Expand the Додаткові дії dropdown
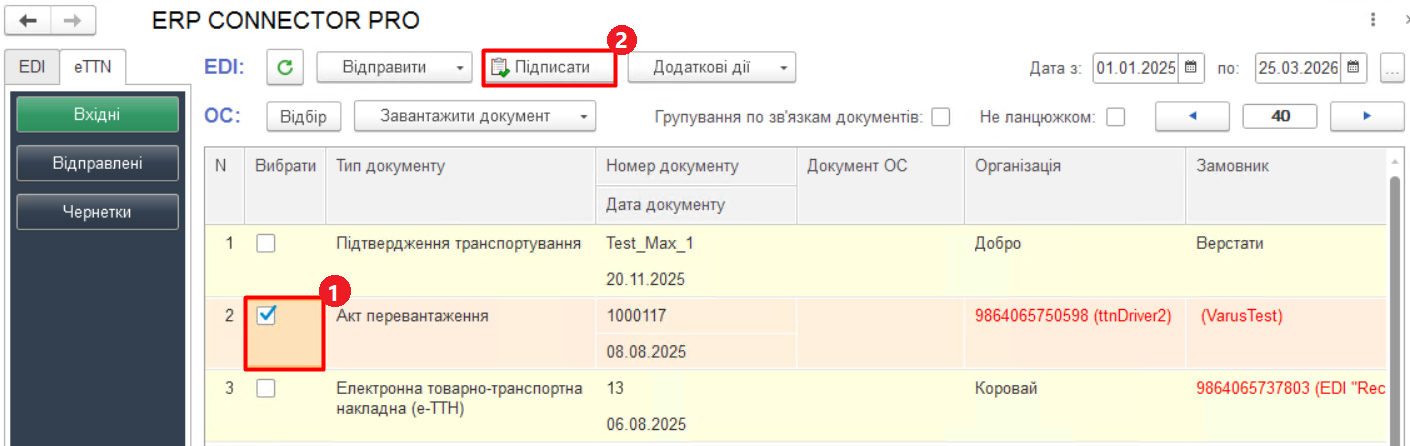1410x446 pixels. pos(782,68)
